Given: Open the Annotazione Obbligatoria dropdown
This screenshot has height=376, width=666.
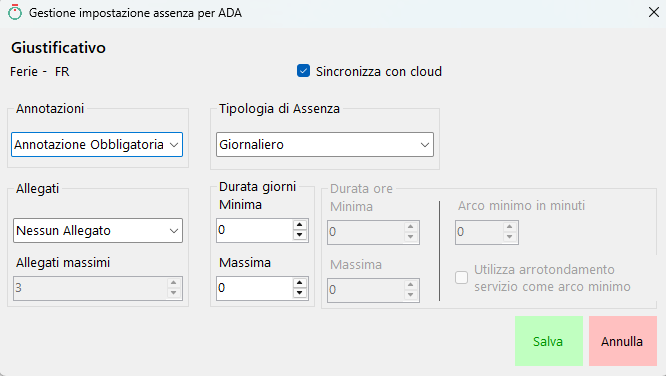Looking at the screenshot, I should pos(97,144).
